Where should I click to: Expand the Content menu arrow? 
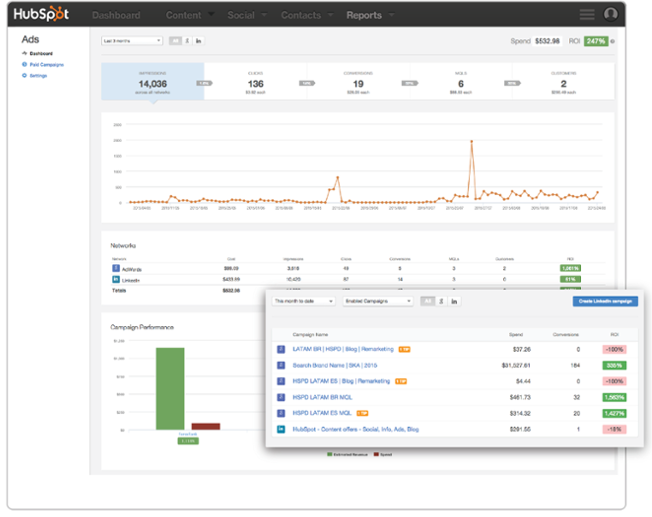click(211, 14)
